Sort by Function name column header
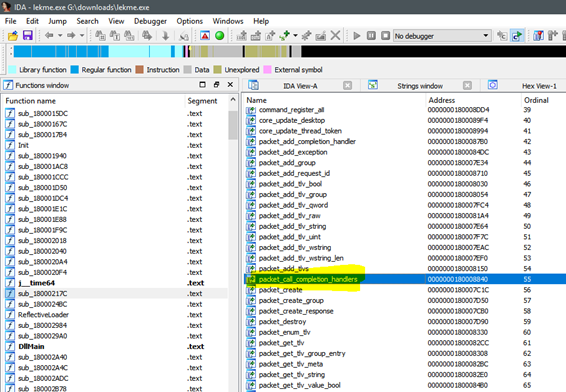Image resolution: width=566 pixels, height=392 pixels. pyautogui.click(x=94, y=101)
